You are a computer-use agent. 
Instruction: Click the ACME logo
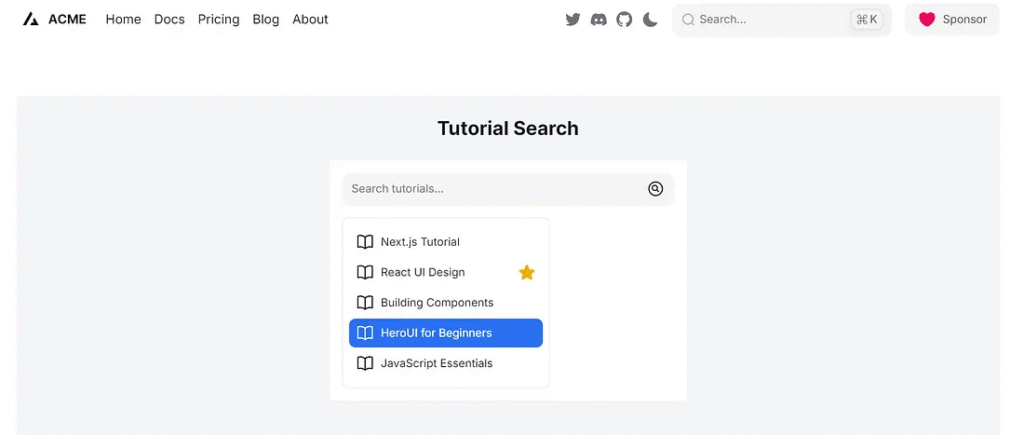click(x=55, y=19)
